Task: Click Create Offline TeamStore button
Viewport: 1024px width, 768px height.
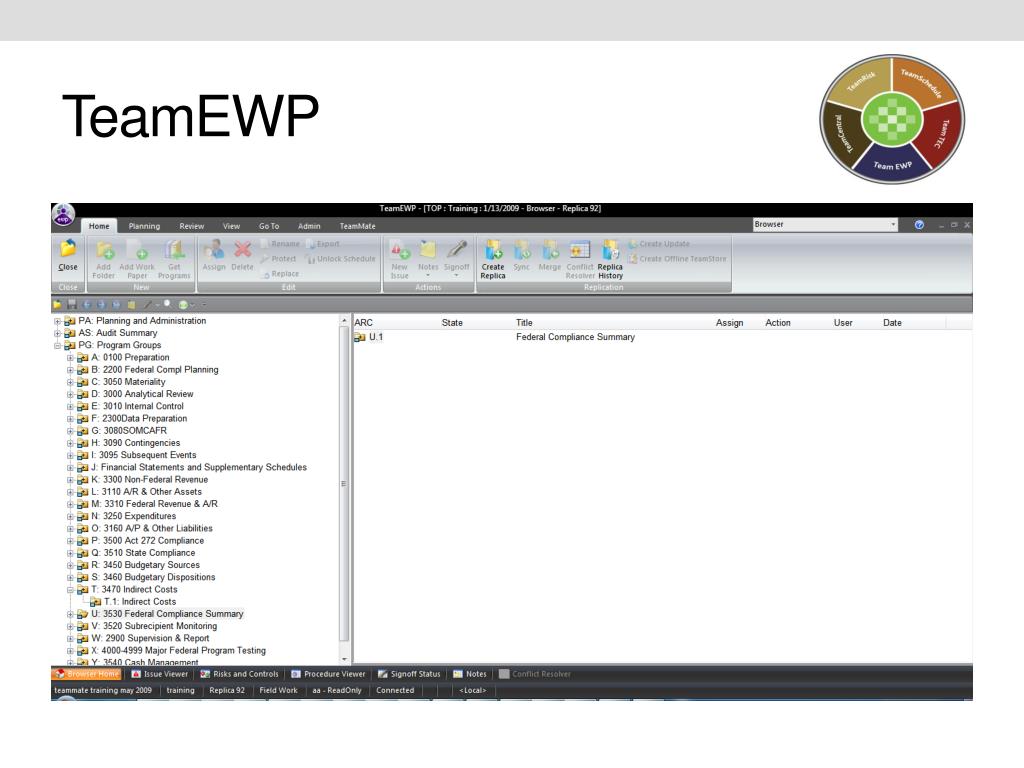Action: (x=678, y=259)
